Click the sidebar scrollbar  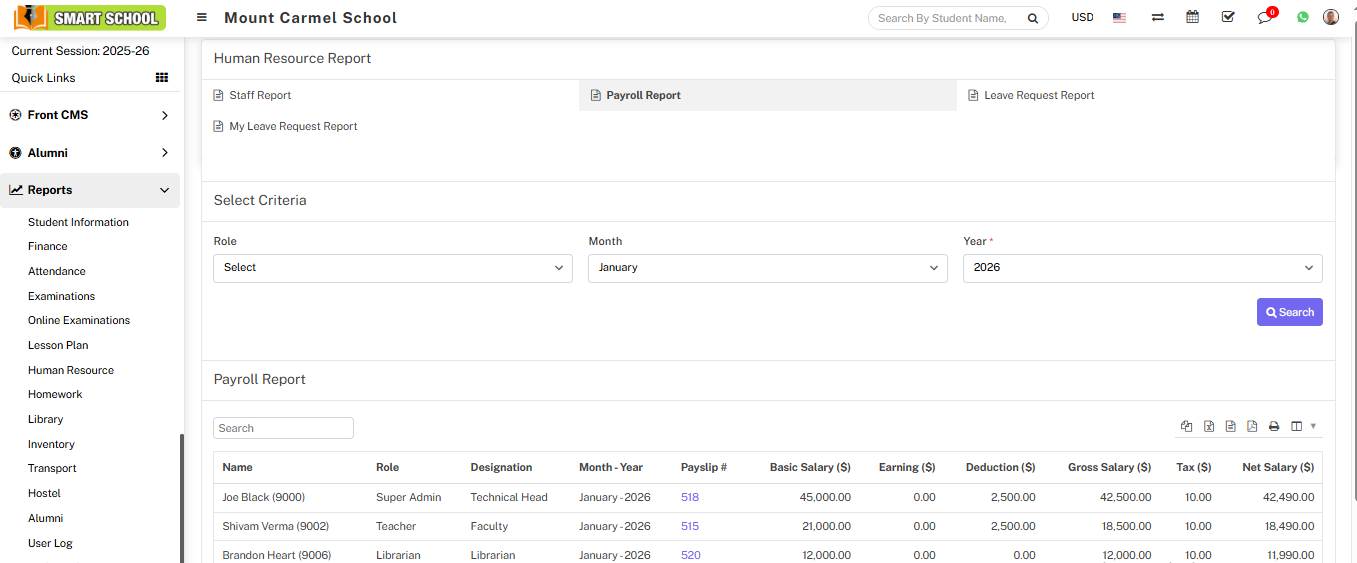click(181, 498)
